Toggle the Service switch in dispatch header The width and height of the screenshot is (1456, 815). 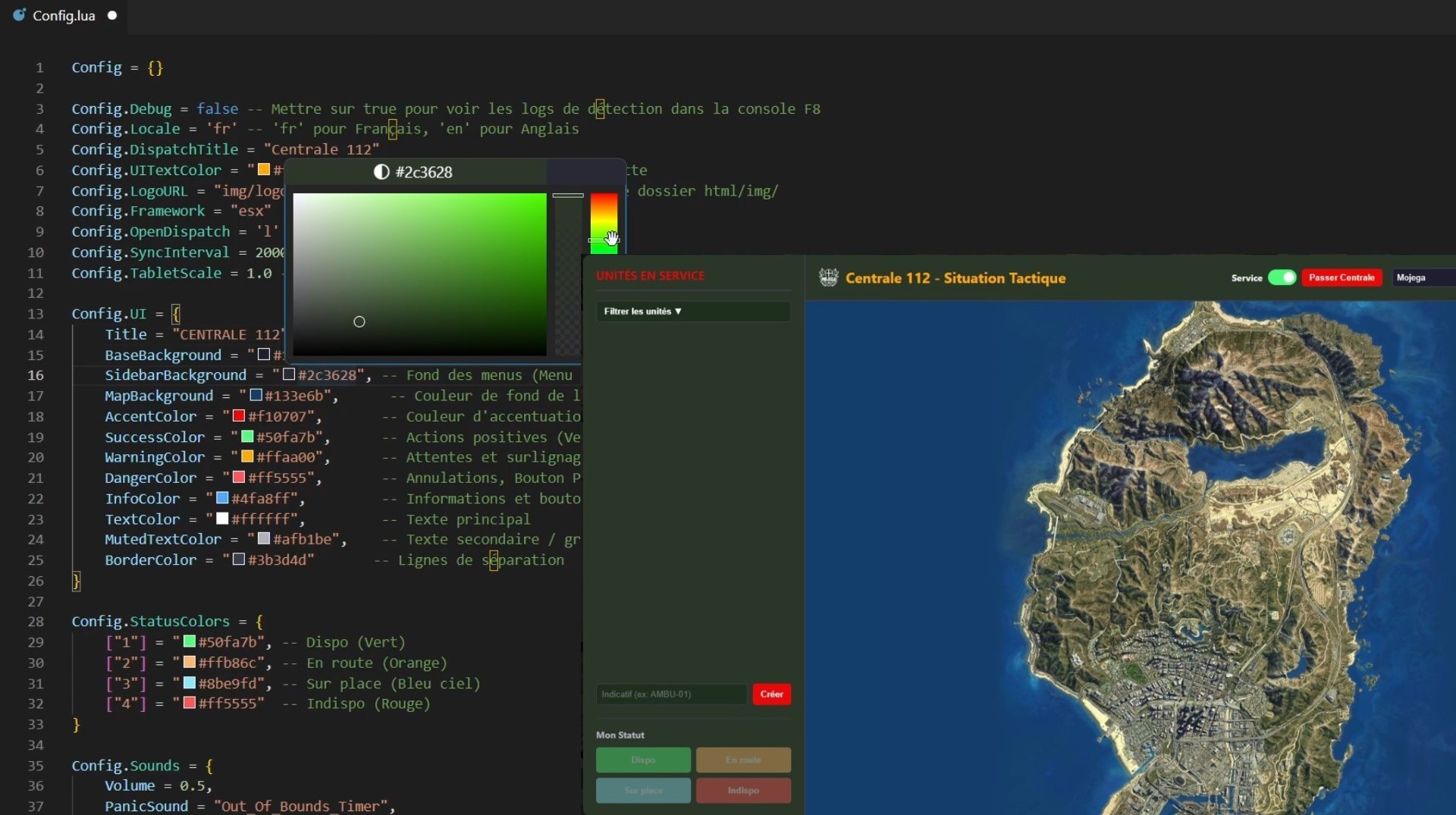tap(1282, 277)
